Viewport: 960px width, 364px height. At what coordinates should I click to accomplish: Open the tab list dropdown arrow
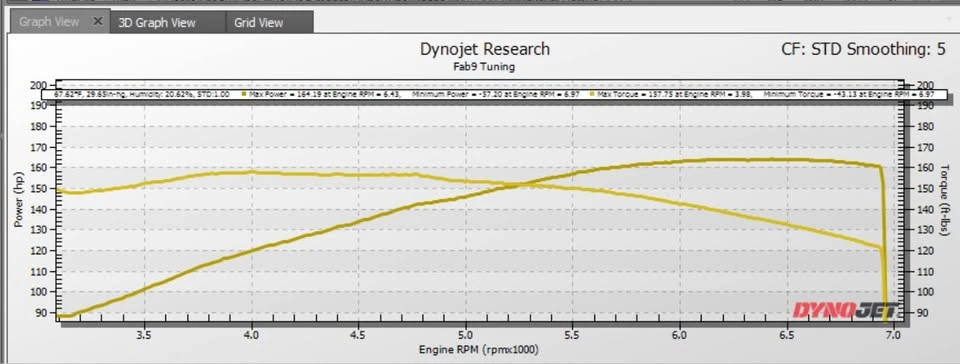click(x=948, y=20)
